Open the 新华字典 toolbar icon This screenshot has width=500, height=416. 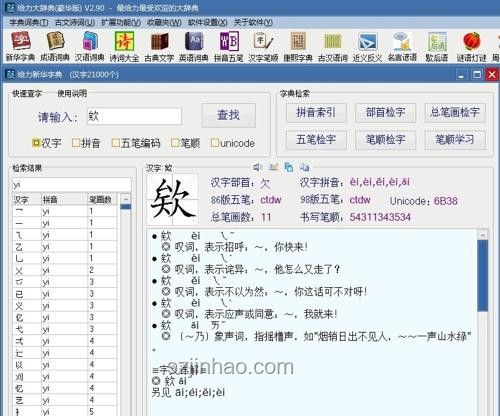(21, 47)
